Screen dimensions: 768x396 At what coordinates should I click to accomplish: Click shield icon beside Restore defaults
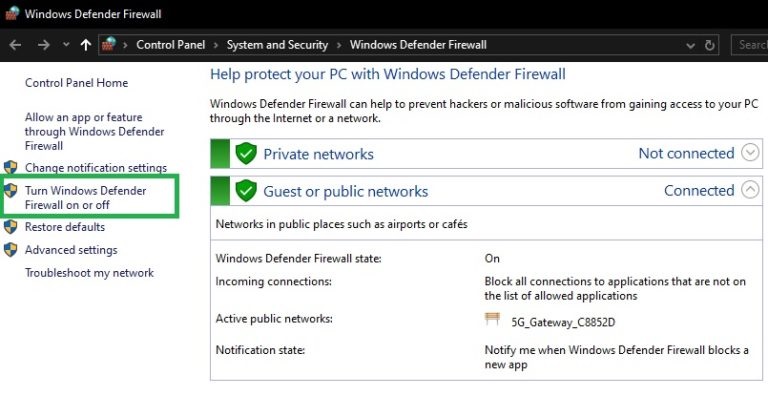pyautogui.click(x=10, y=227)
